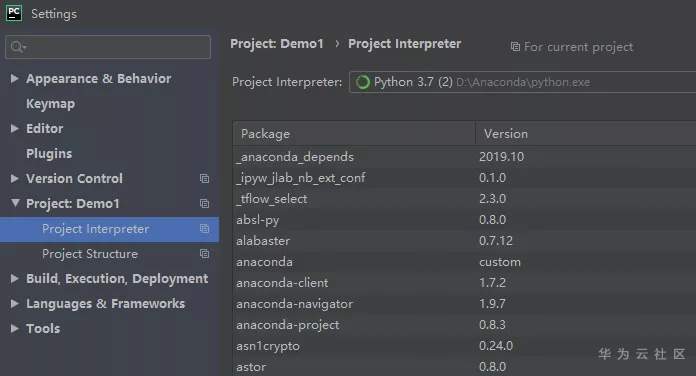Focus the settings search field
This screenshot has width=696, height=376.
(108, 47)
